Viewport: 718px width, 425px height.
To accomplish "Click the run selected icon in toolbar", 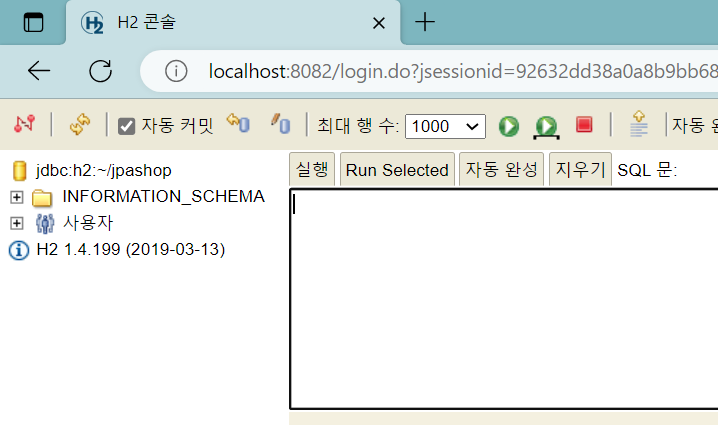I will click(546, 127).
